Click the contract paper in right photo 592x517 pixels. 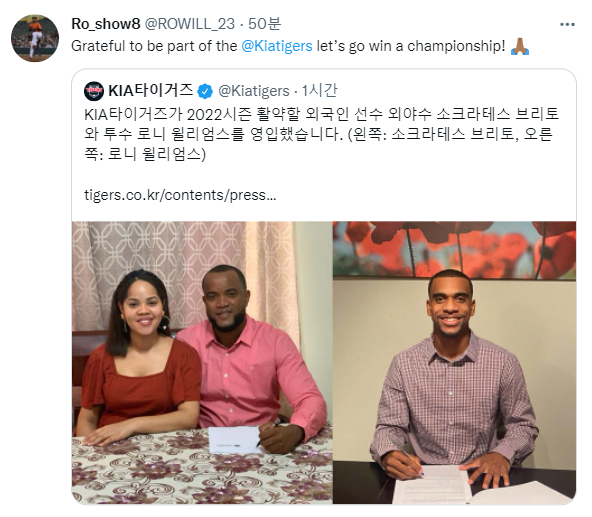433,485
